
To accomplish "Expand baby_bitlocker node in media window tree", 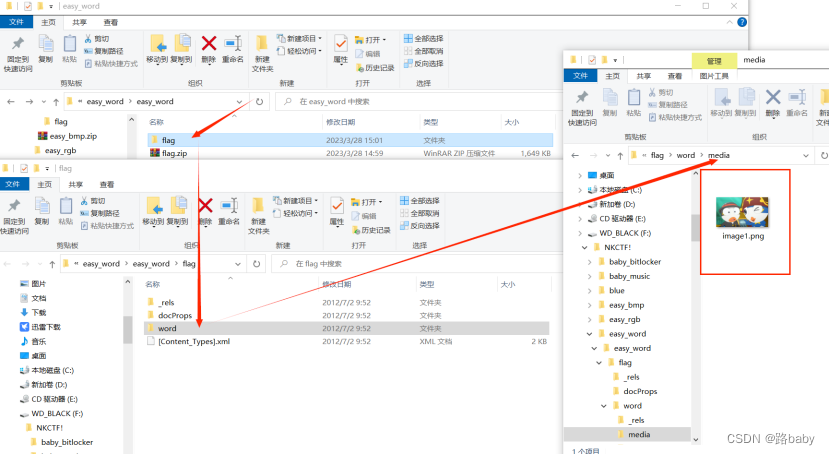I will tap(590, 262).
